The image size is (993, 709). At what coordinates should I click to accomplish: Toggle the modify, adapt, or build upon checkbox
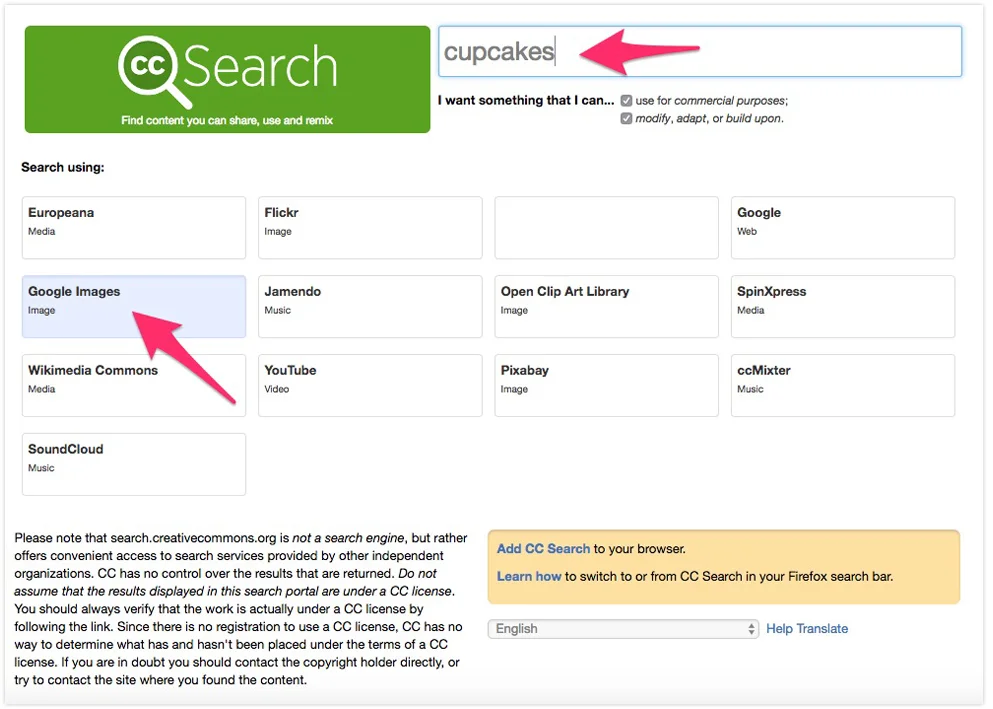click(626, 118)
